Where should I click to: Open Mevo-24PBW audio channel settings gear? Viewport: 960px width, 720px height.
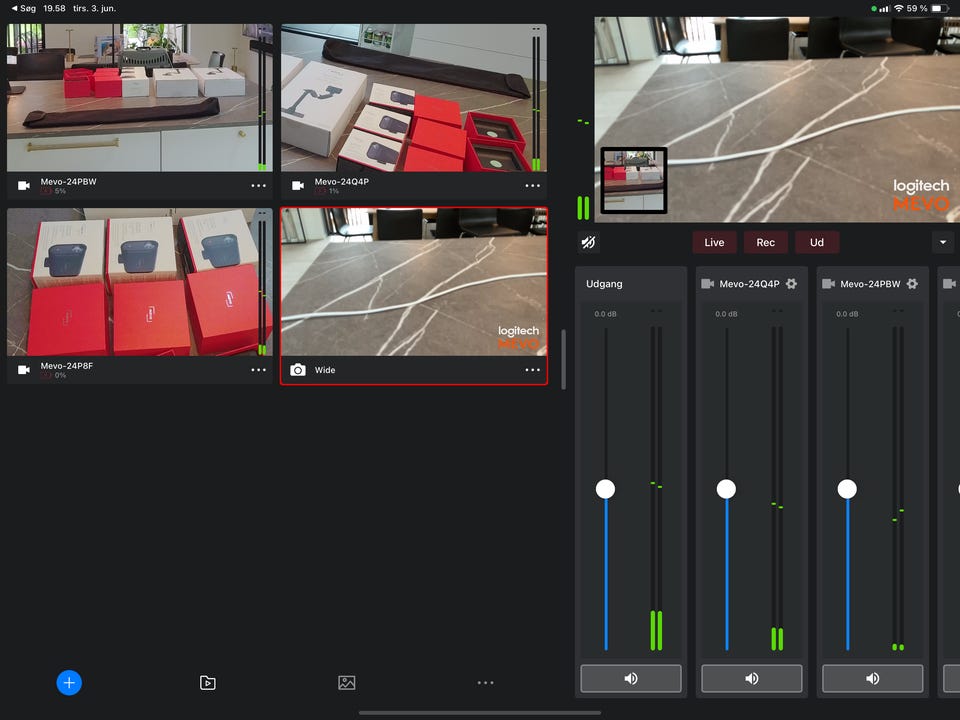click(912, 283)
